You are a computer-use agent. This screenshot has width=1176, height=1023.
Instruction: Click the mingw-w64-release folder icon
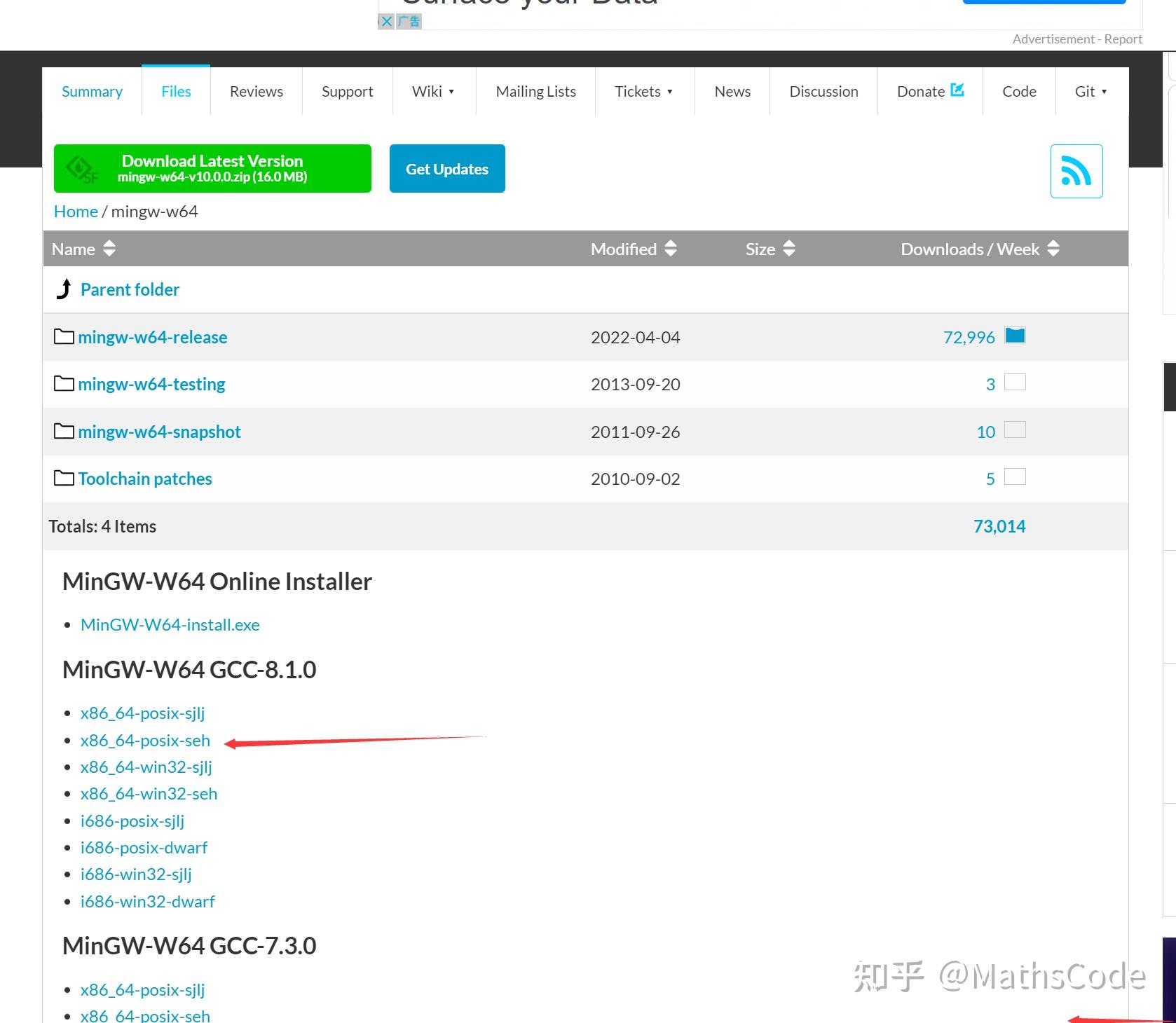pos(64,336)
